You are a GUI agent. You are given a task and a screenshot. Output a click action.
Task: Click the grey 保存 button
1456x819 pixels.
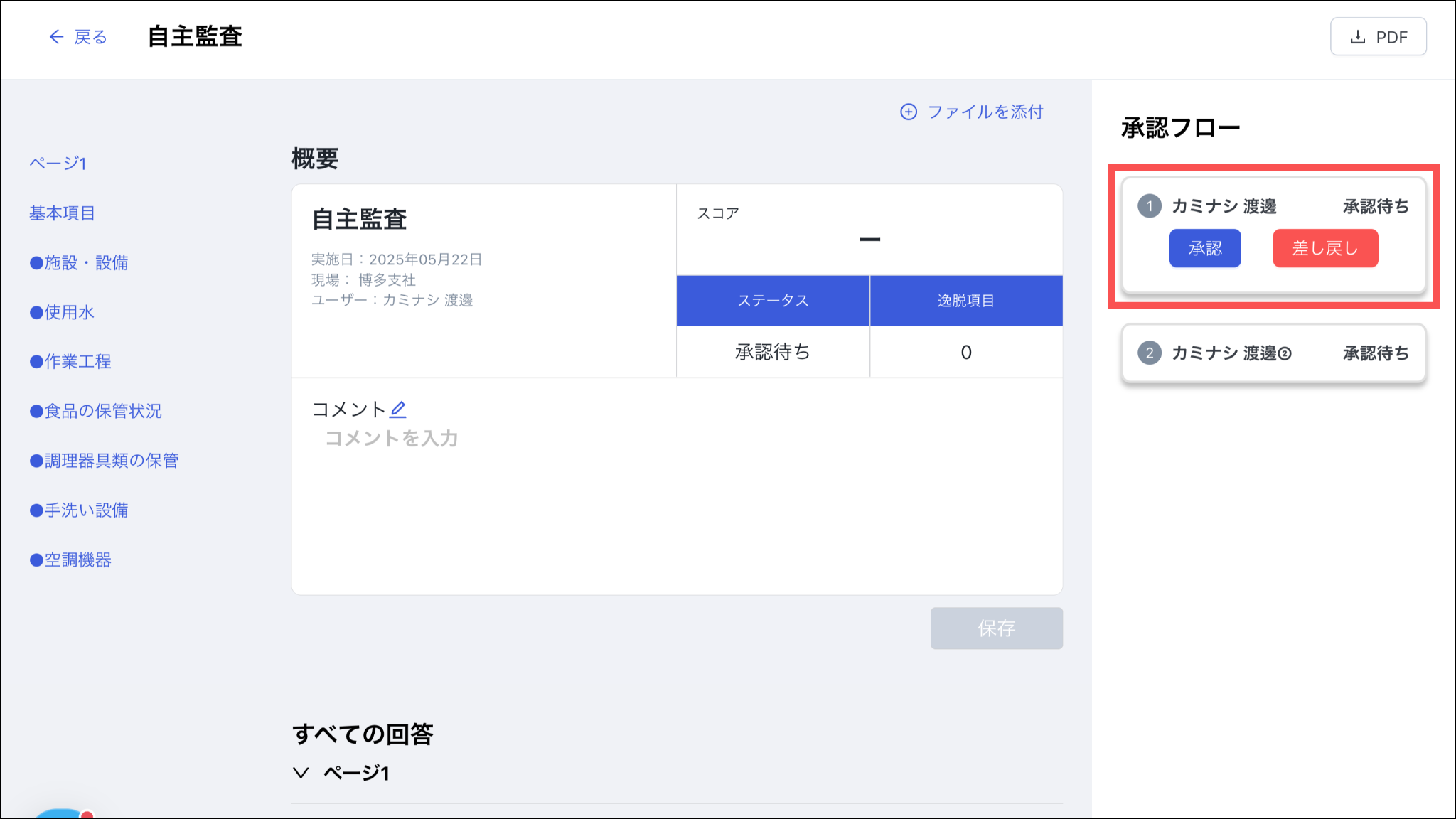click(996, 628)
